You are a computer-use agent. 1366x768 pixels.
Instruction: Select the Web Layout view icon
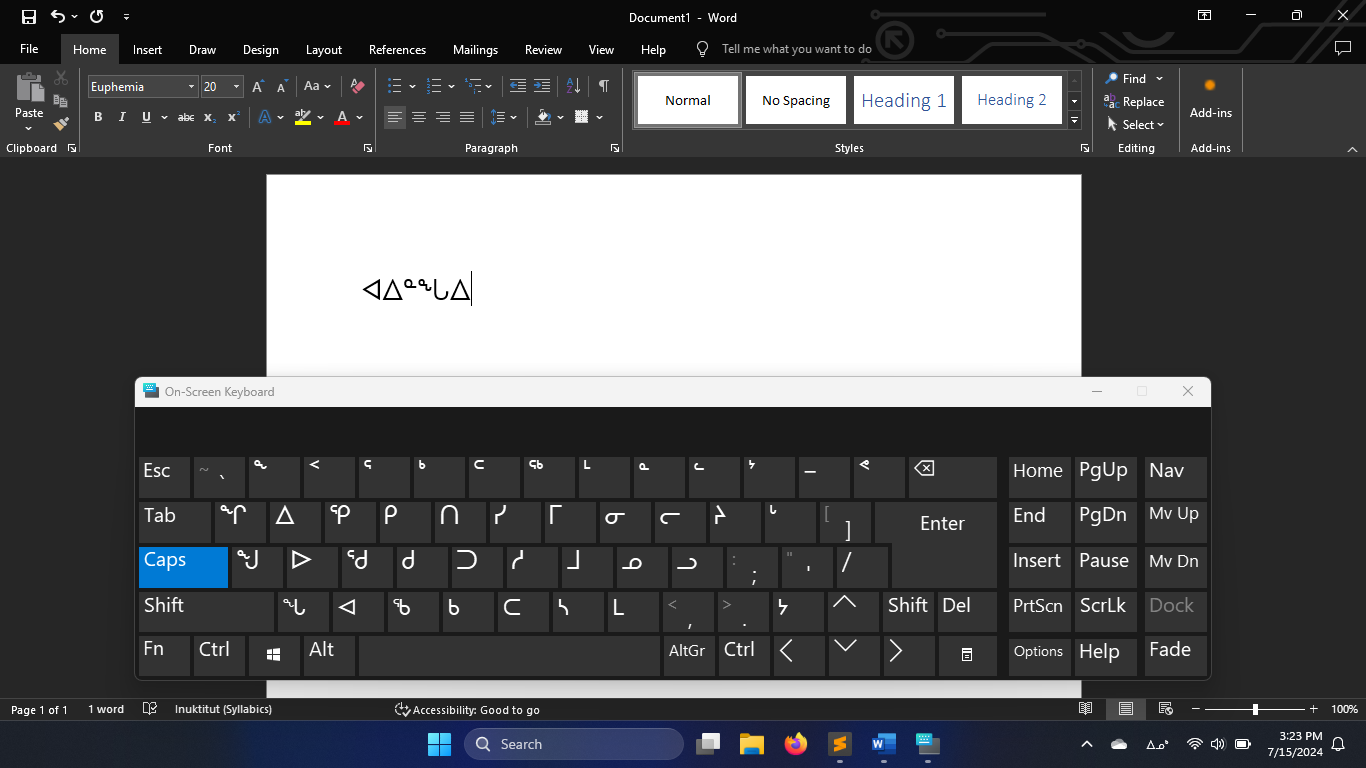point(1165,708)
